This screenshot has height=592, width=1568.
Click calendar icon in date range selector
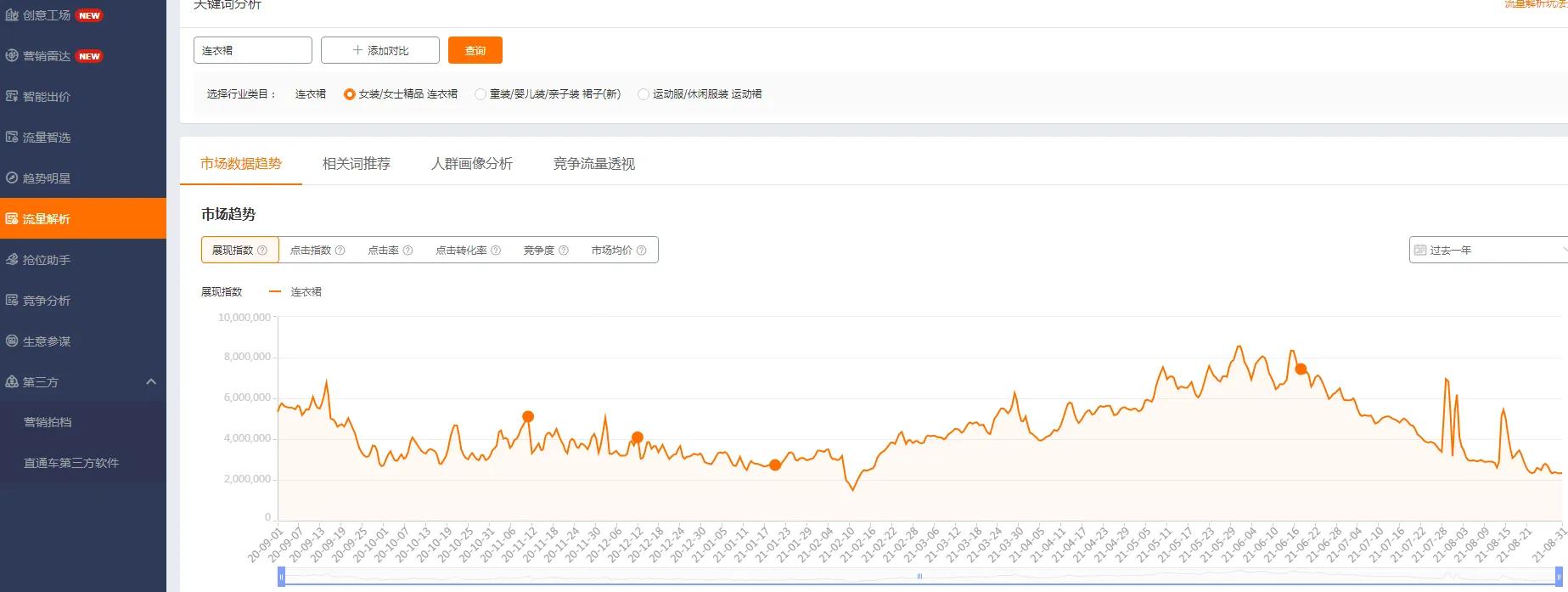click(1420, 251)
